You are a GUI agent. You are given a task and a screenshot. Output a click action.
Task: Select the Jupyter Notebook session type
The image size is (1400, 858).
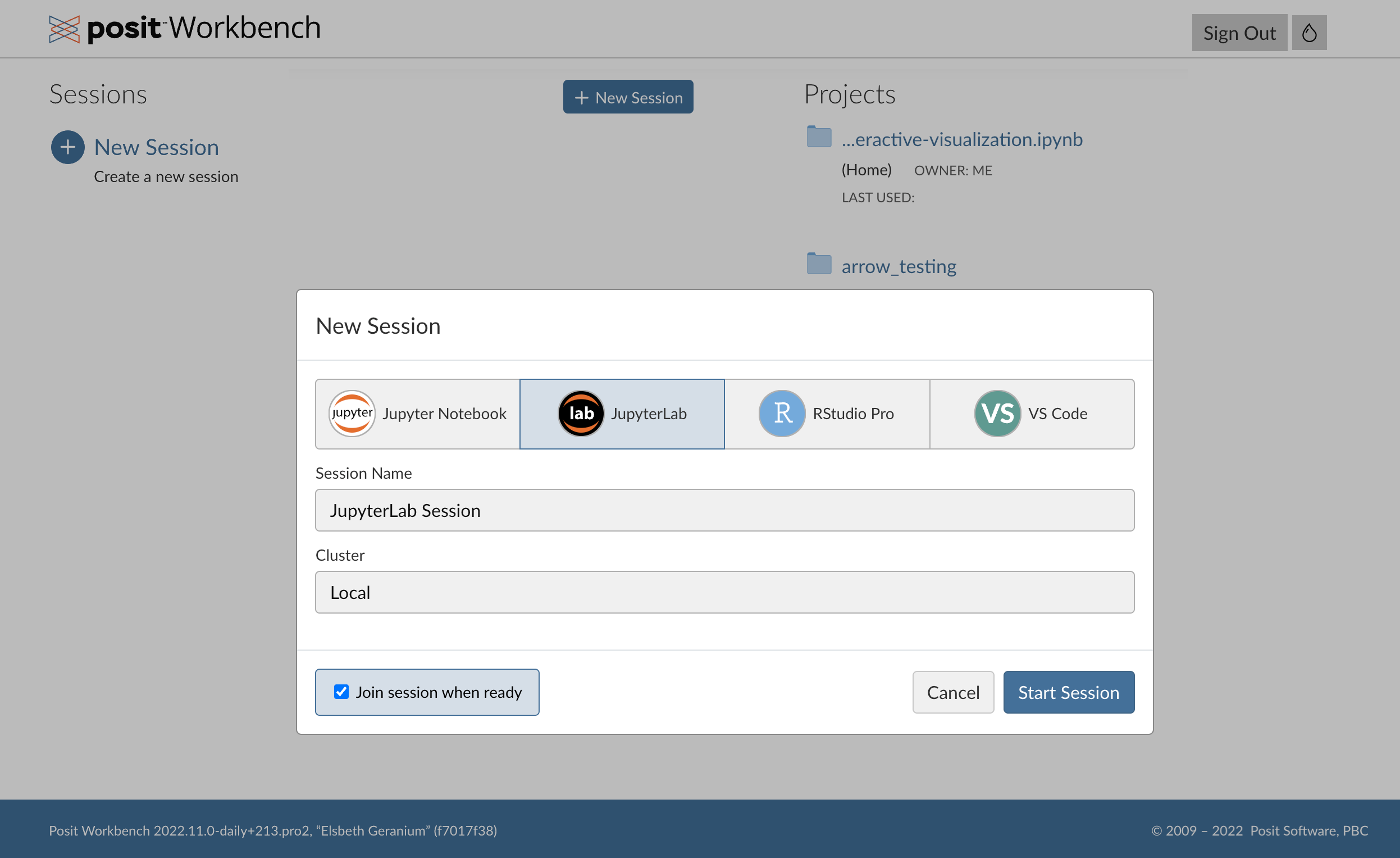[x=417, y=413]
